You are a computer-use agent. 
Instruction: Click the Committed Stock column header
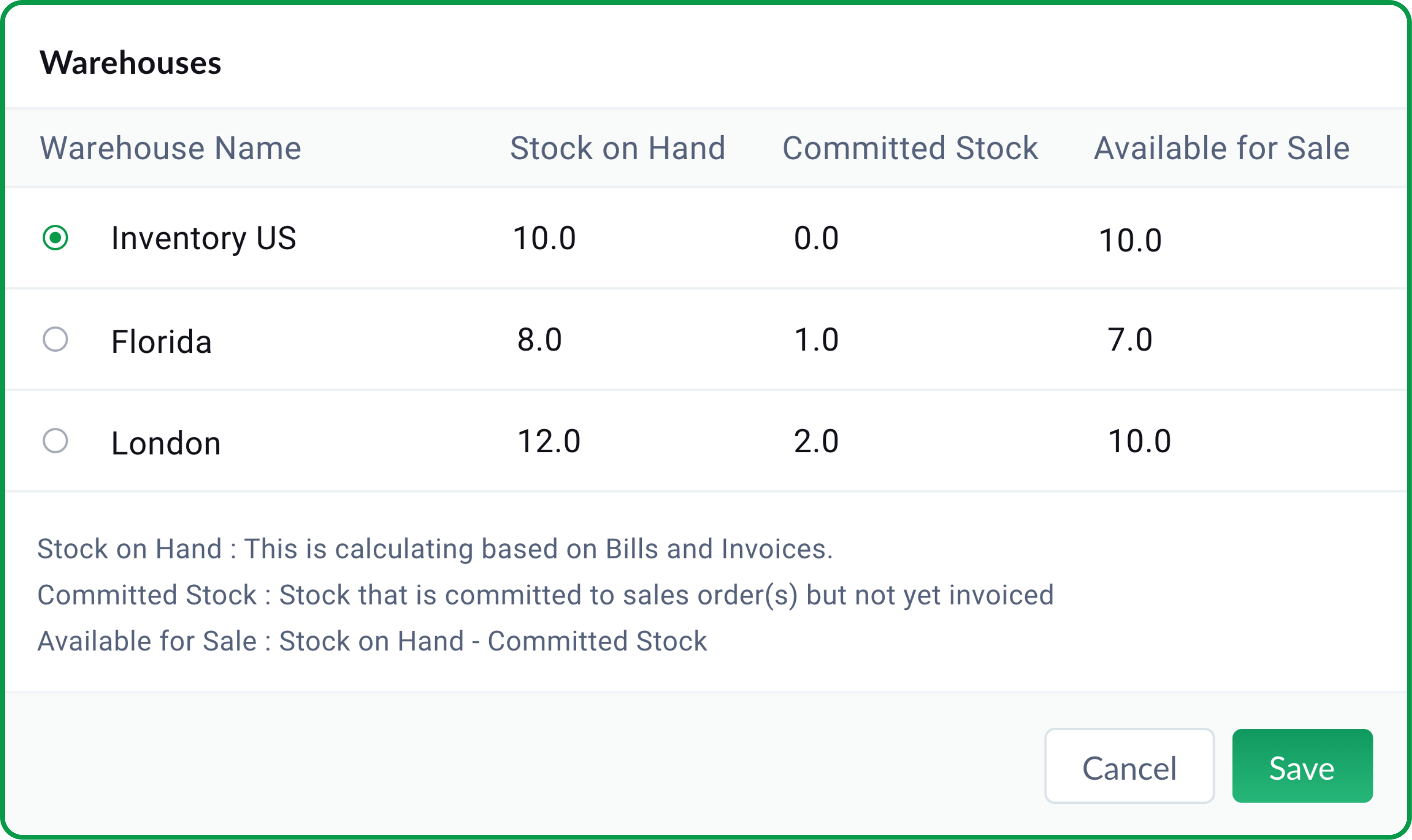point(909,148)
